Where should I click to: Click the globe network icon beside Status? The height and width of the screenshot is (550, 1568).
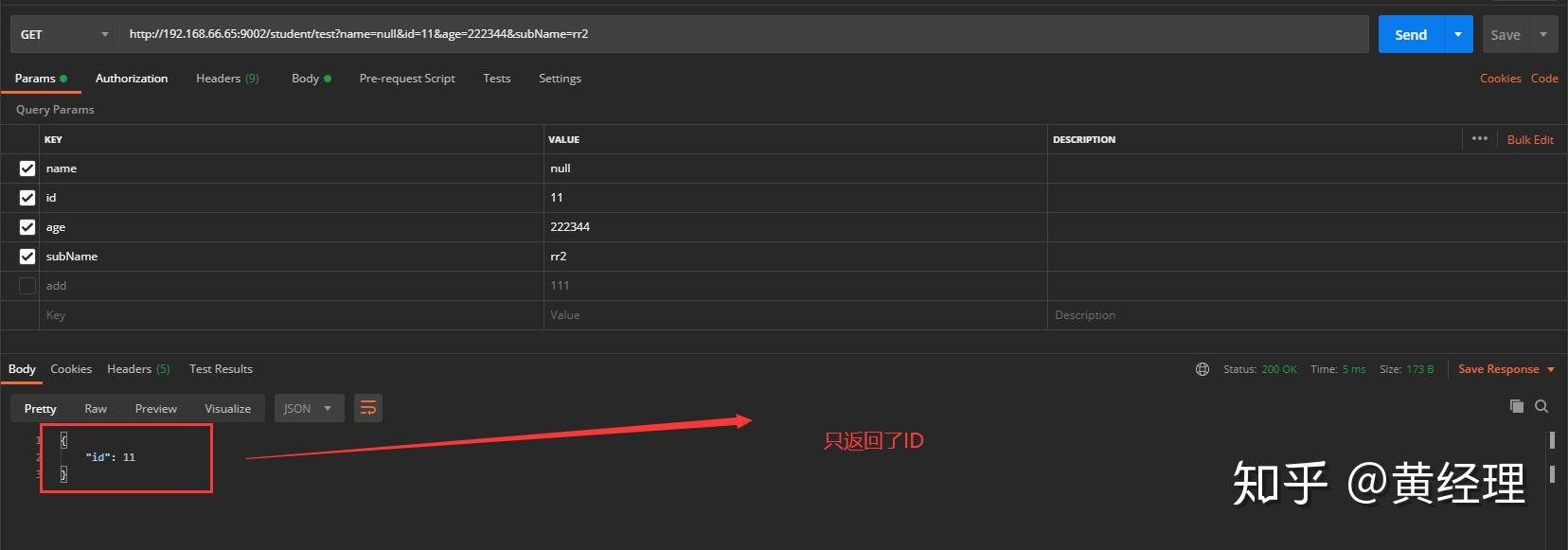point(1203,369)
